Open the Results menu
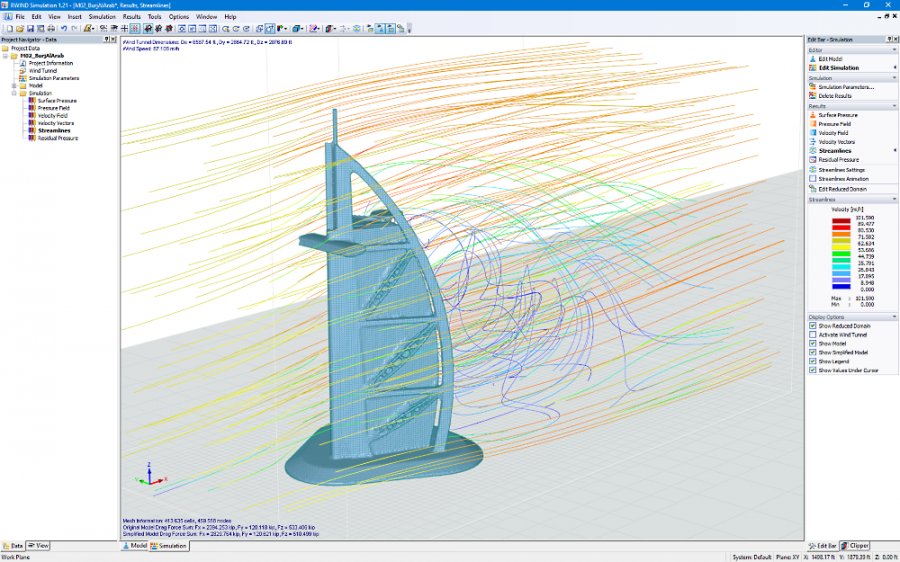The width and height of the screenshot is (900, 562). click(x=131, y=17)
